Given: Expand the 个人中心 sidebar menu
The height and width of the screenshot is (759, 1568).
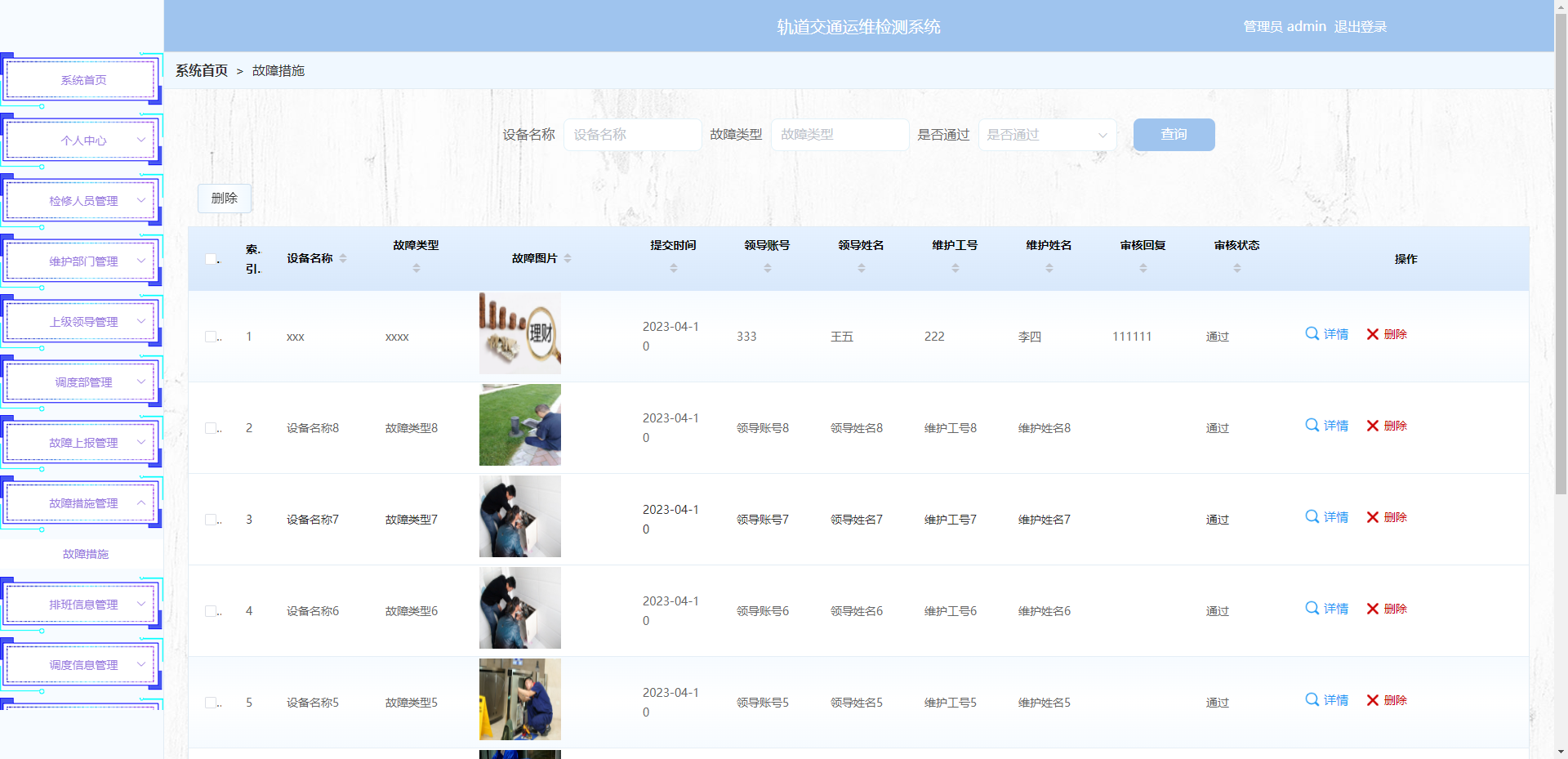Looking at the screenshot, I should 82,141.
